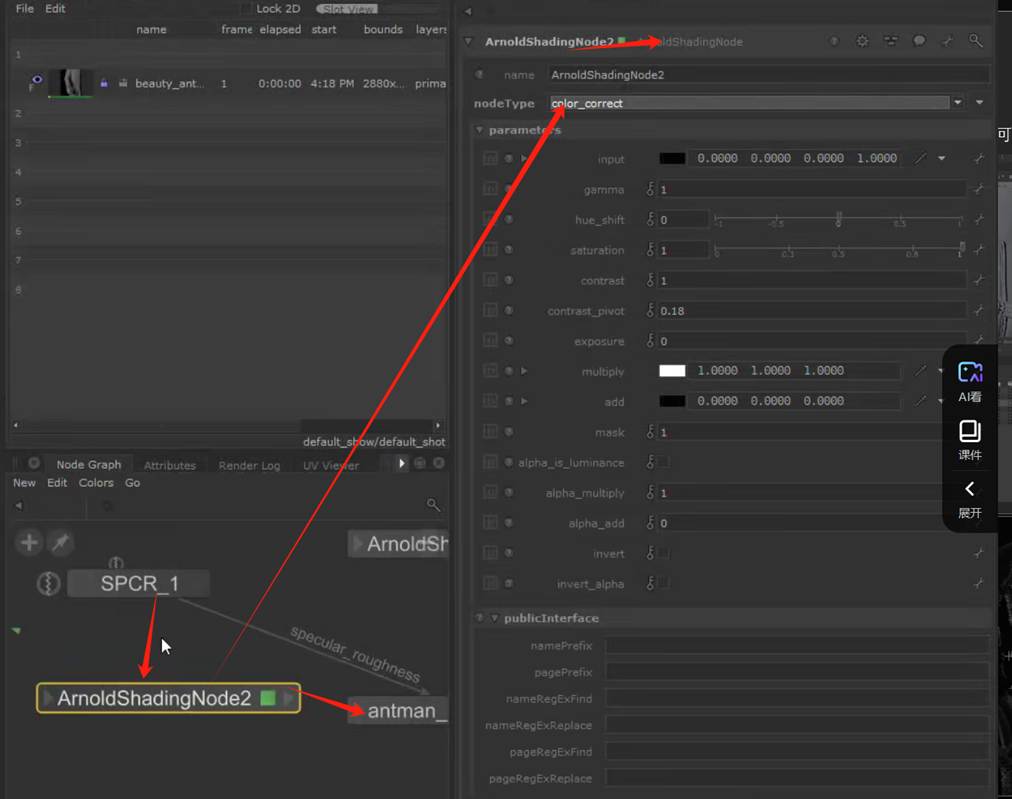This screenshot has height=799, width=1012.
Task: Click the white multiply color swatch
Action: click(x=672, y=371)
